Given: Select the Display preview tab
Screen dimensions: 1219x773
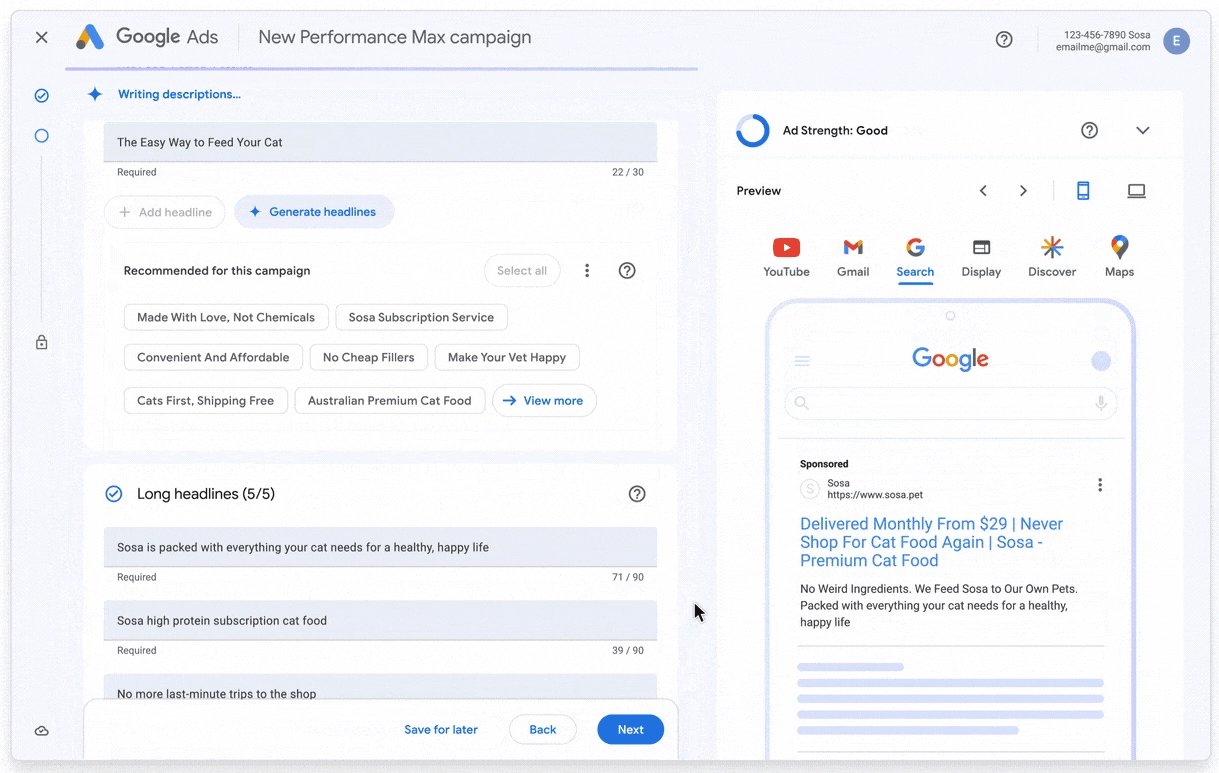Looking at the screenshot, I should (981, 258).
